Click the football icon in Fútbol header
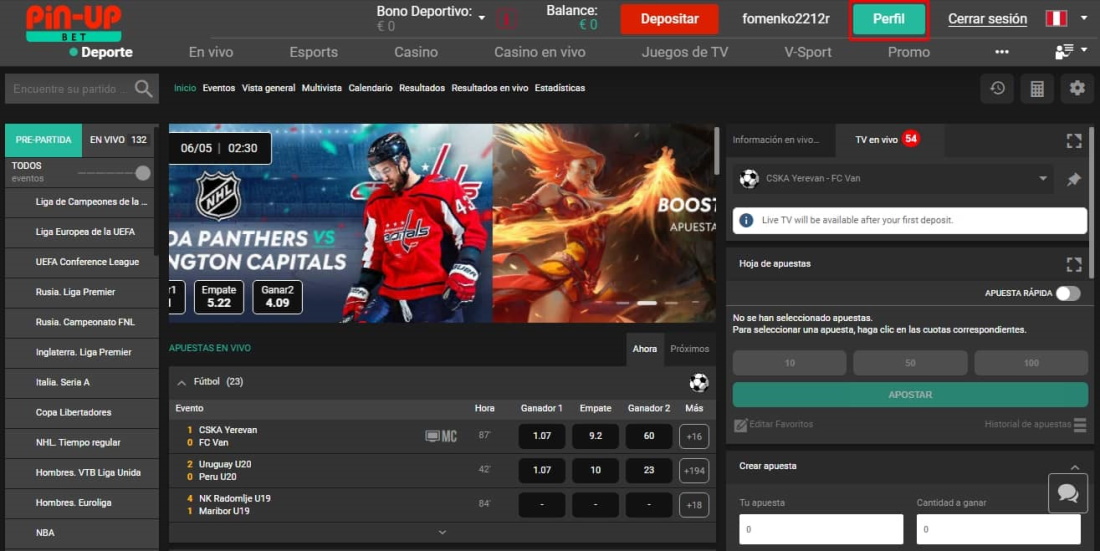This screenshot has width=1100, height=551. (x=698, y=383)
